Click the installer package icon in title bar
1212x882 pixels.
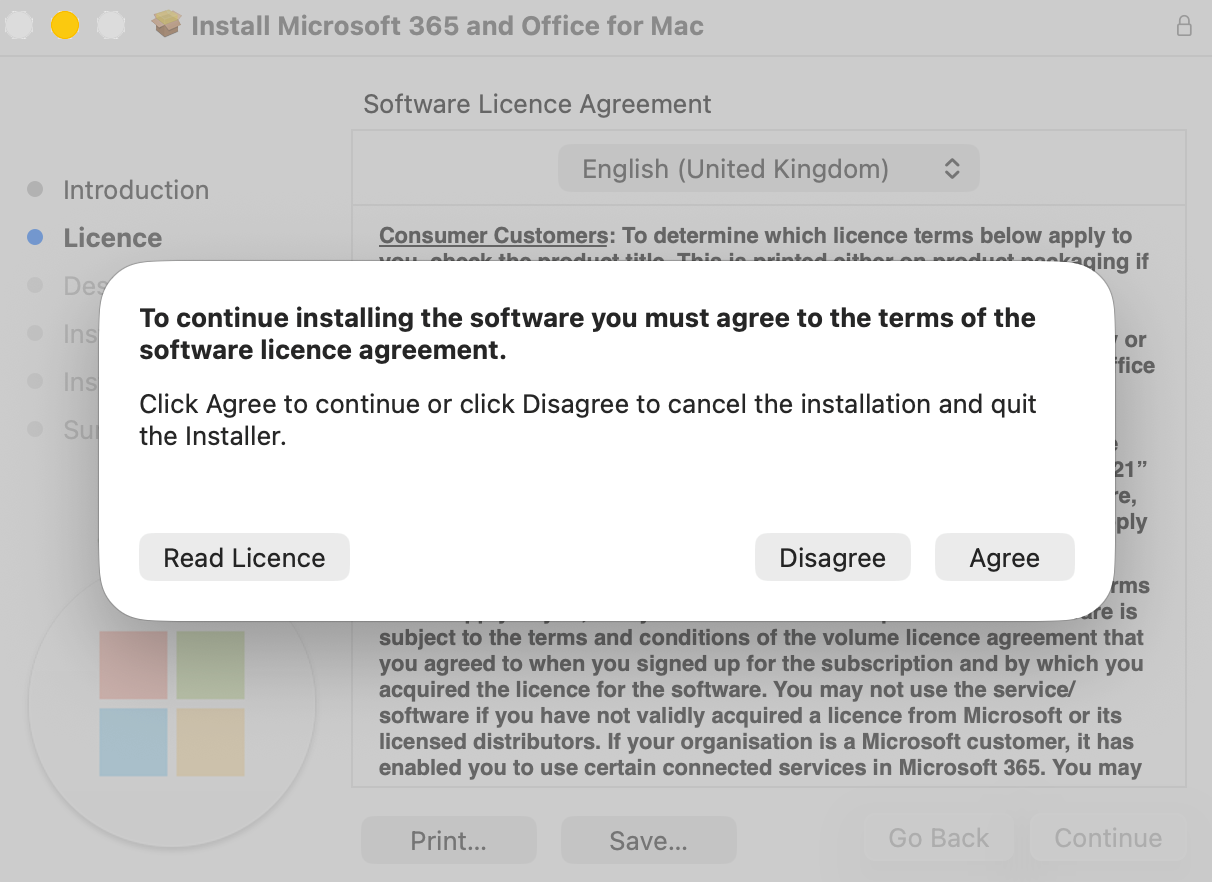(x=166, y=25)
